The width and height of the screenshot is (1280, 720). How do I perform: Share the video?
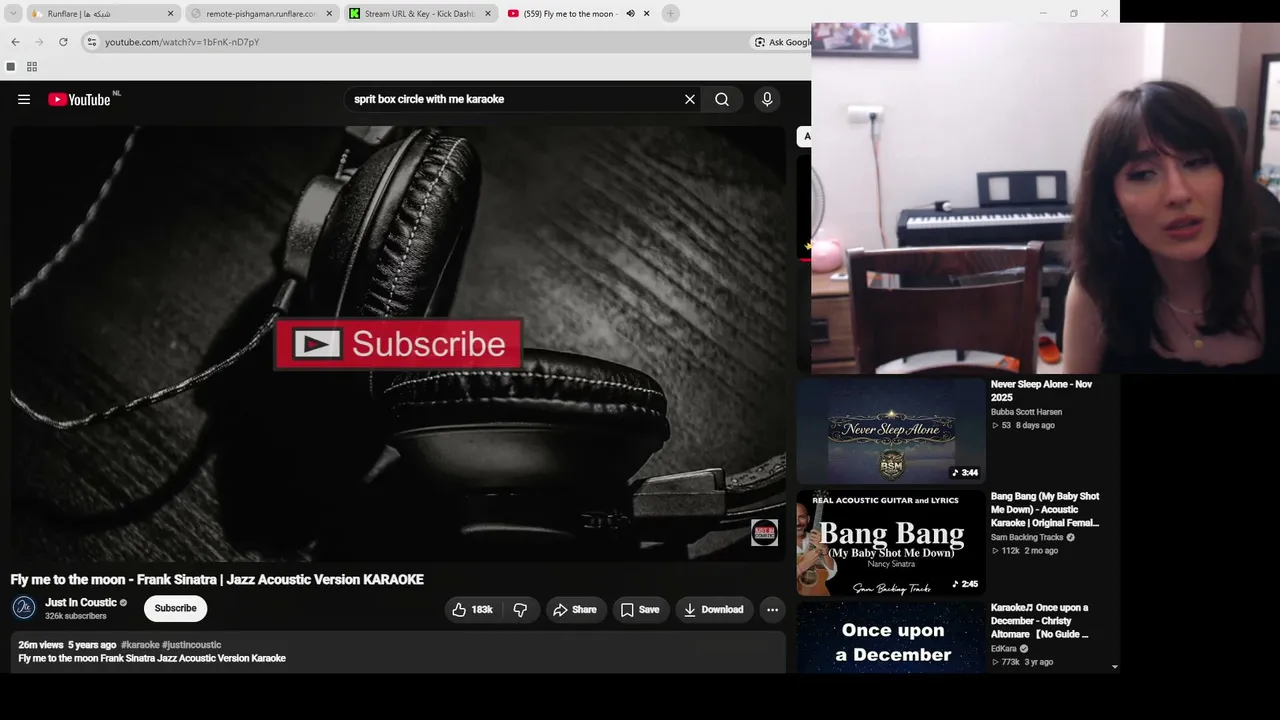click(x=575, y=609)
